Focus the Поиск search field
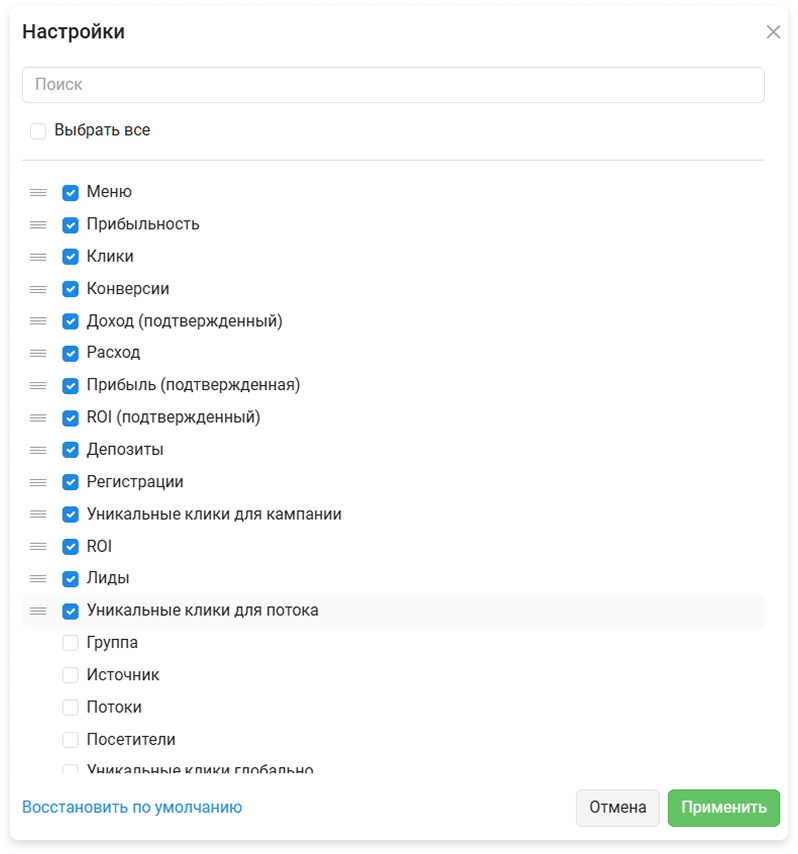 [393, 84]
